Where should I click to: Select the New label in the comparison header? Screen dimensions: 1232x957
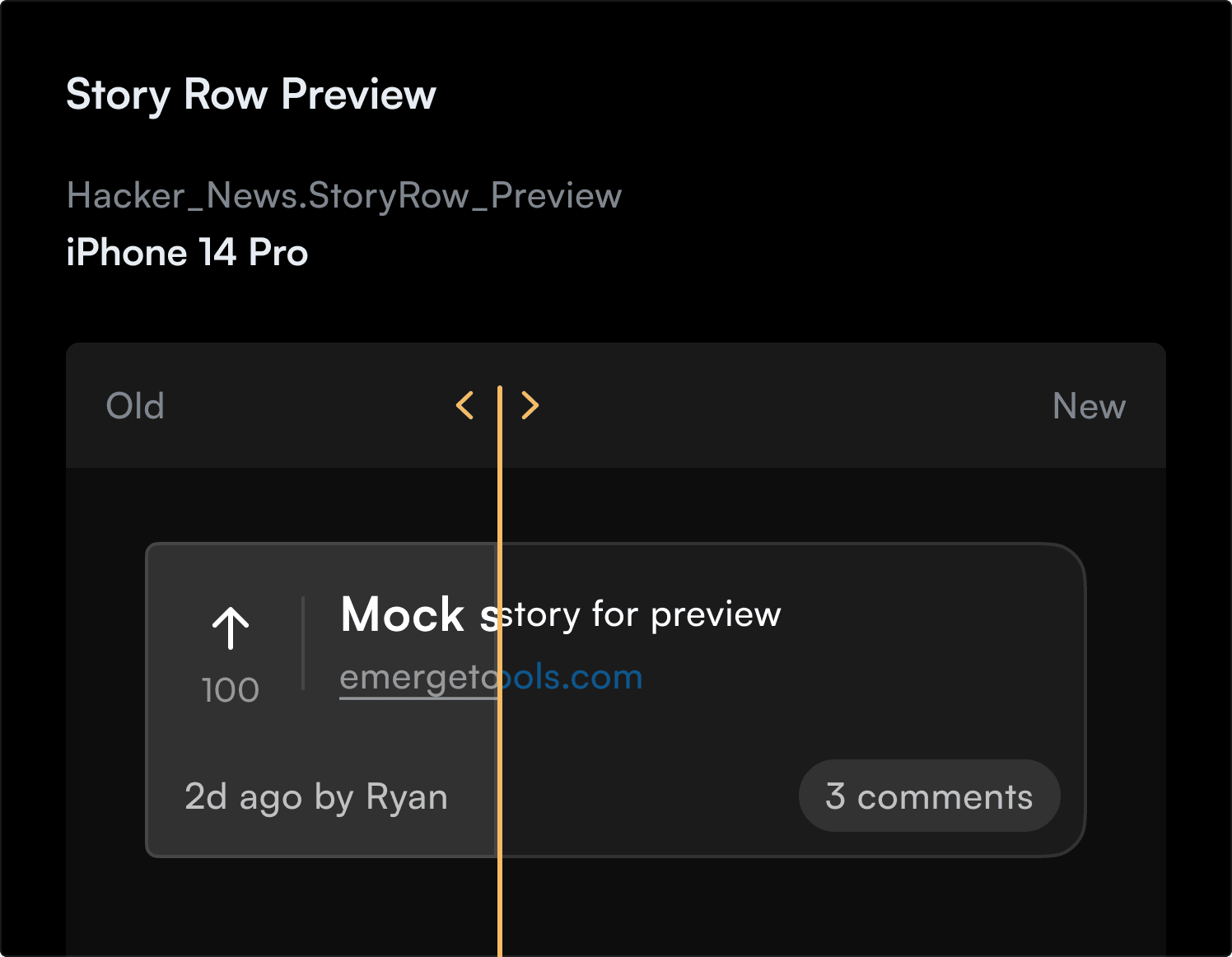click(x=1089, y=406)
